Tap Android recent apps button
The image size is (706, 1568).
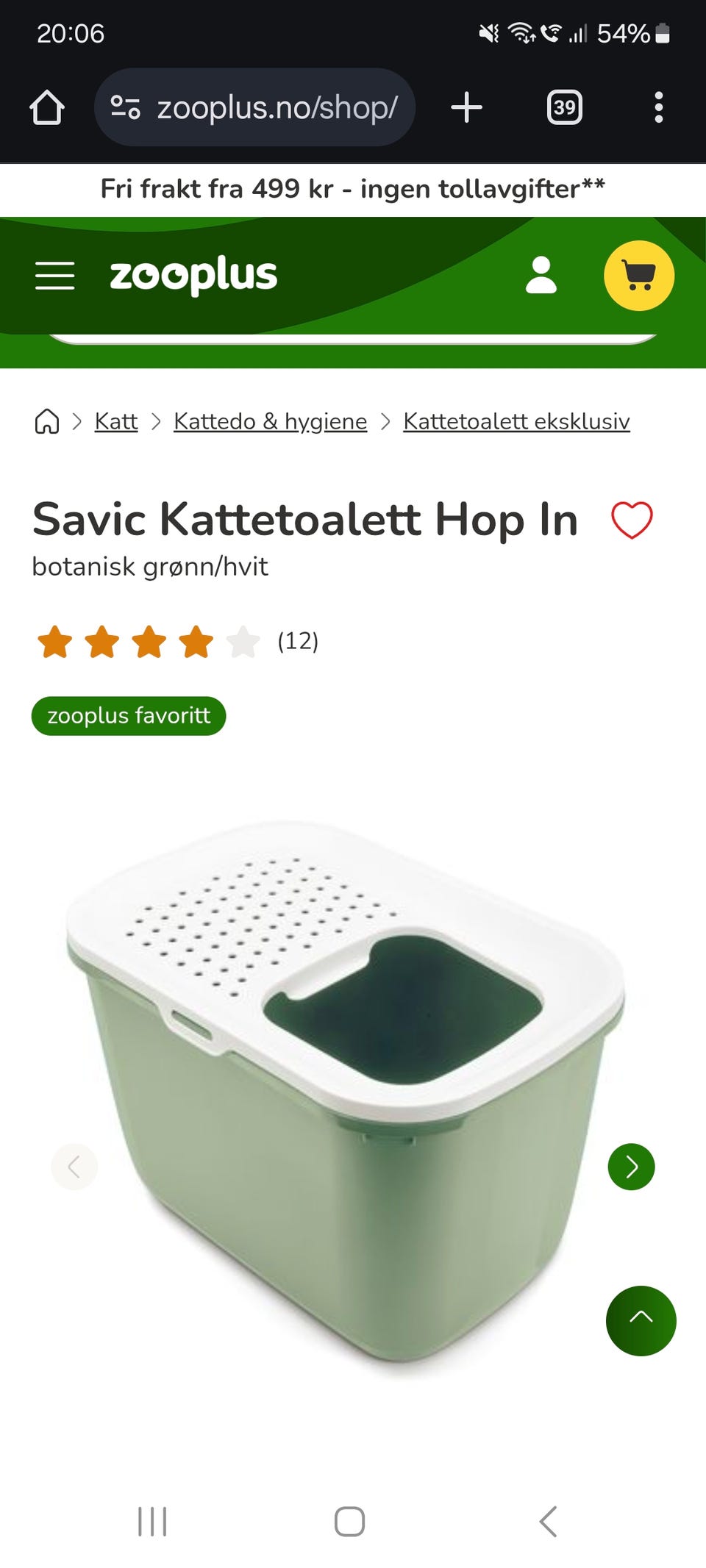tap(152, 1521)
